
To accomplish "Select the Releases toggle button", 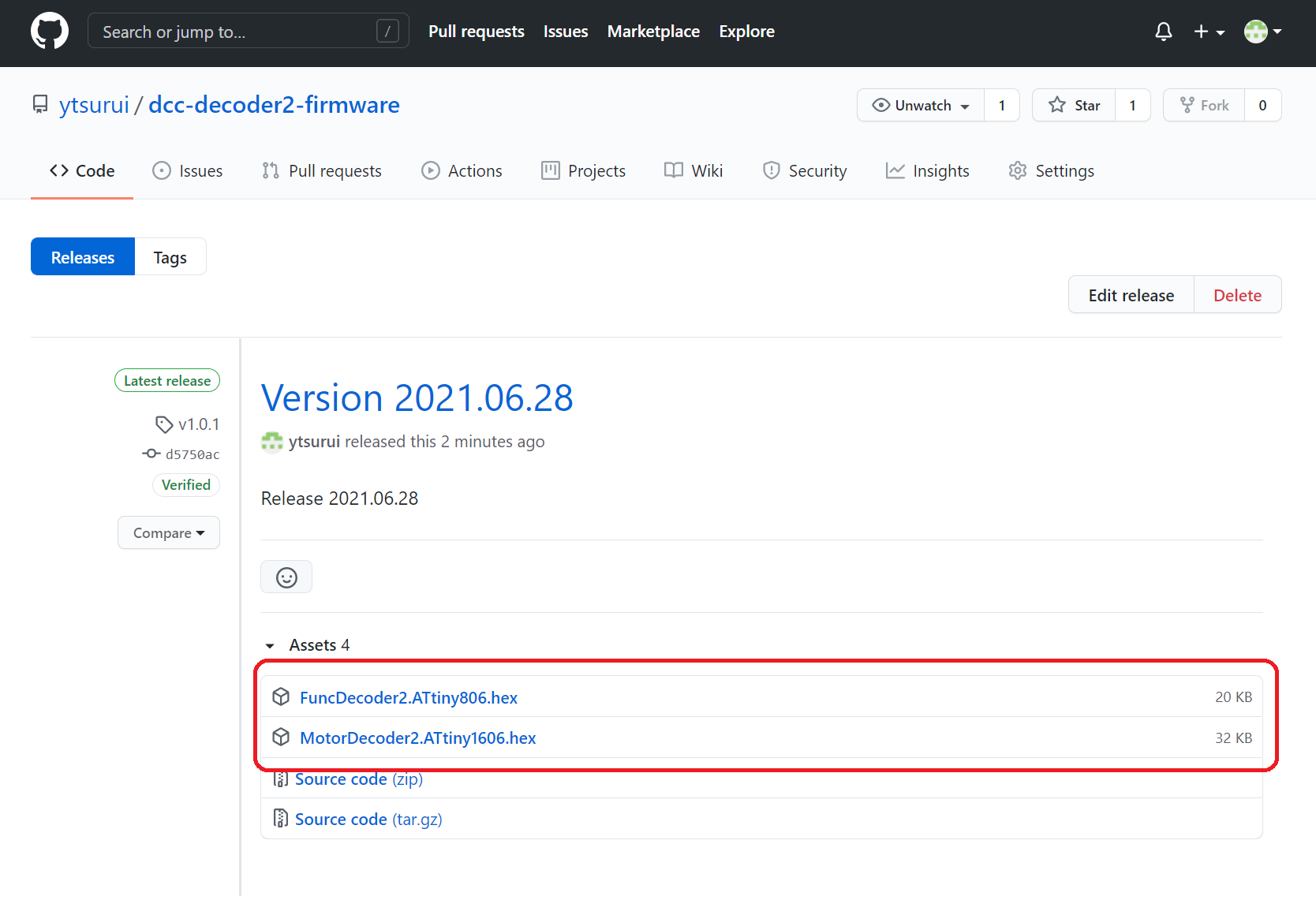I will pyautogui.click(x=83, y=257).
